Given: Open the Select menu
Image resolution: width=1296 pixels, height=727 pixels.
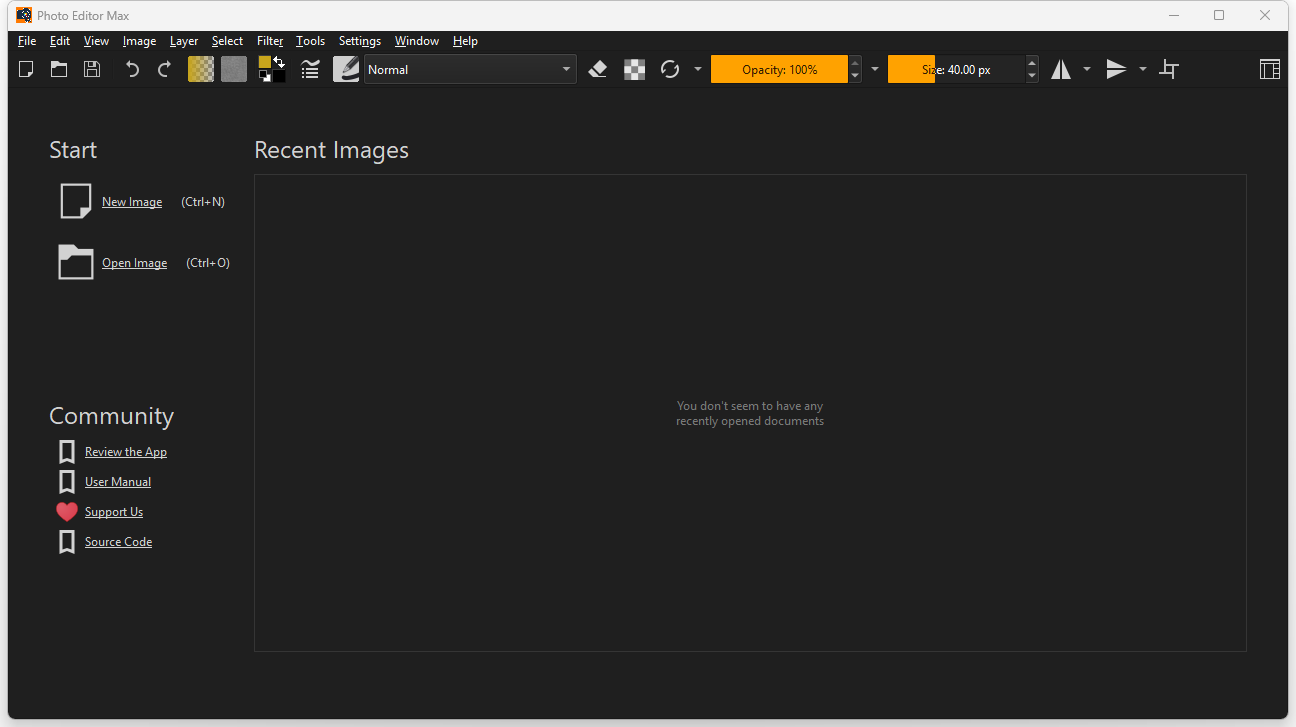Looking at the screenshot, I should click(x=227, y=41).
